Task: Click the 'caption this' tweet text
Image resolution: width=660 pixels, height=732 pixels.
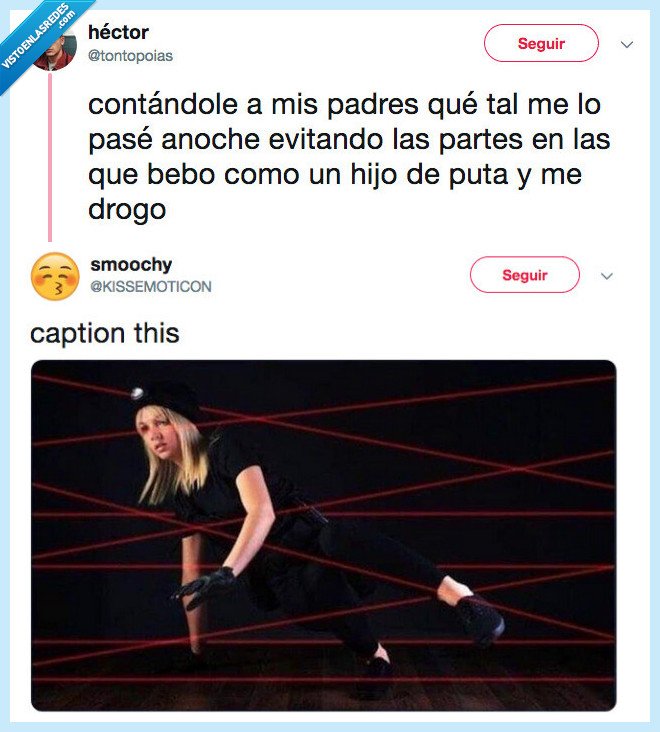Action: (105, 333)
